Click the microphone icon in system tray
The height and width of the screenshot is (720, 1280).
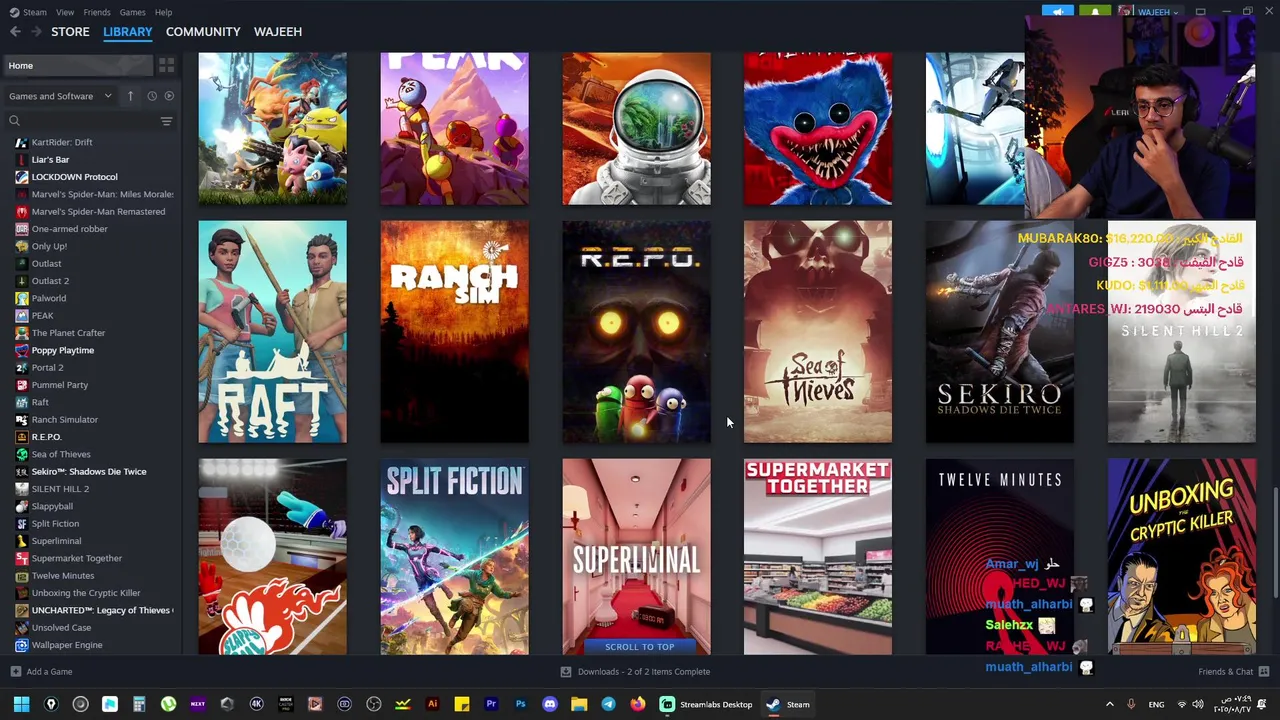pos(1131,705)
